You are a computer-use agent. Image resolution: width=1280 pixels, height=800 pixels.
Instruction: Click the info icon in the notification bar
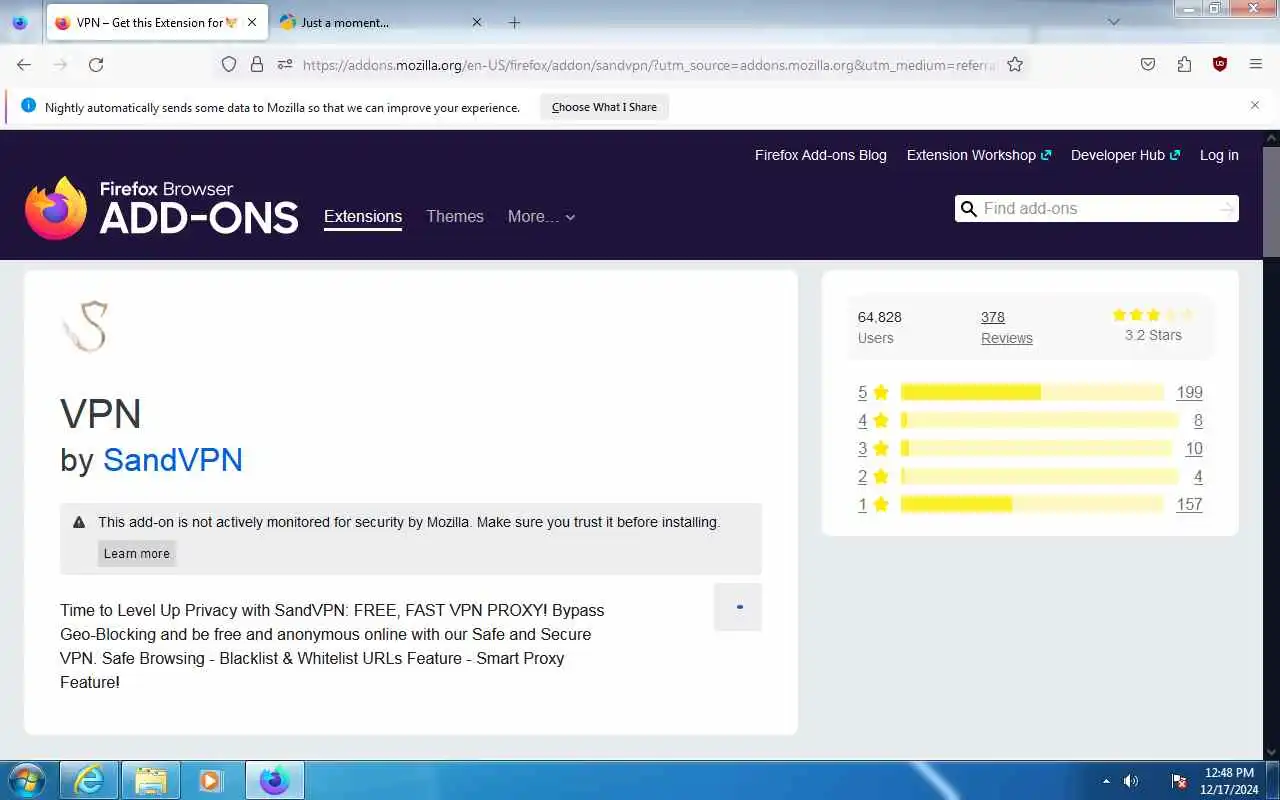tap(28, 106)
